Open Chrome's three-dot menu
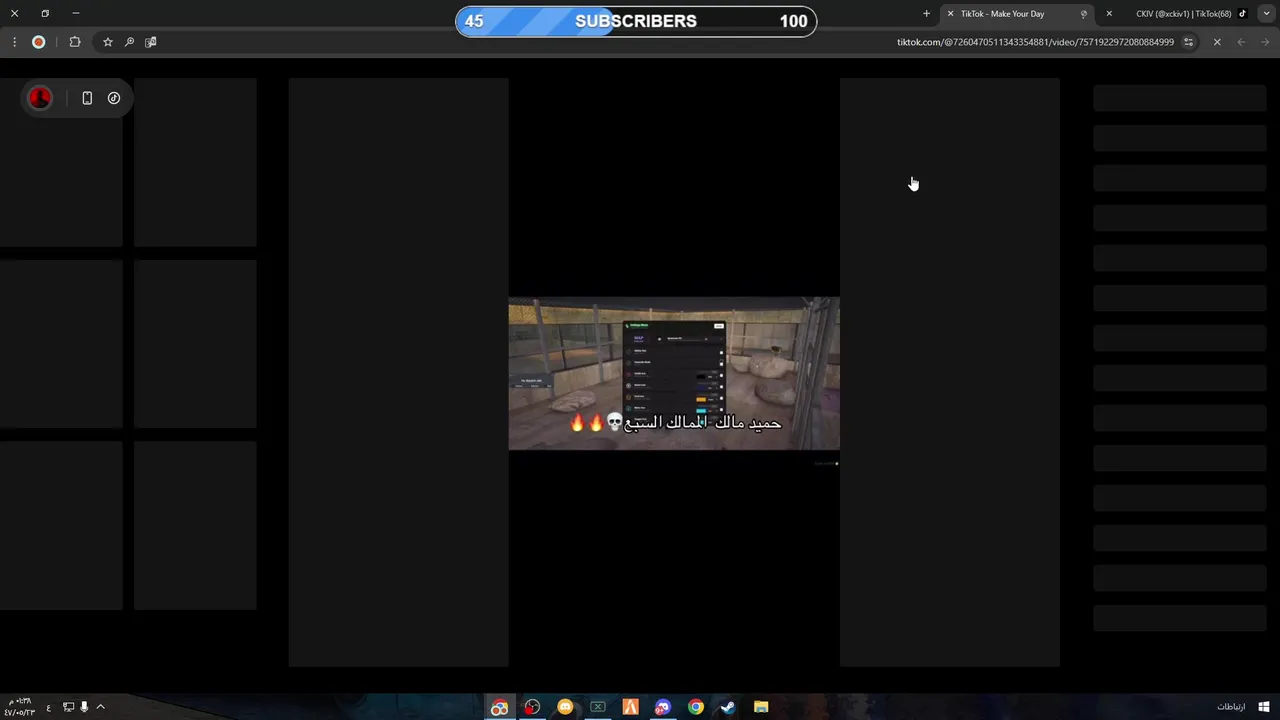Image resolution: width=1280 pixels, height=720 pixels. tap(14, 42)
